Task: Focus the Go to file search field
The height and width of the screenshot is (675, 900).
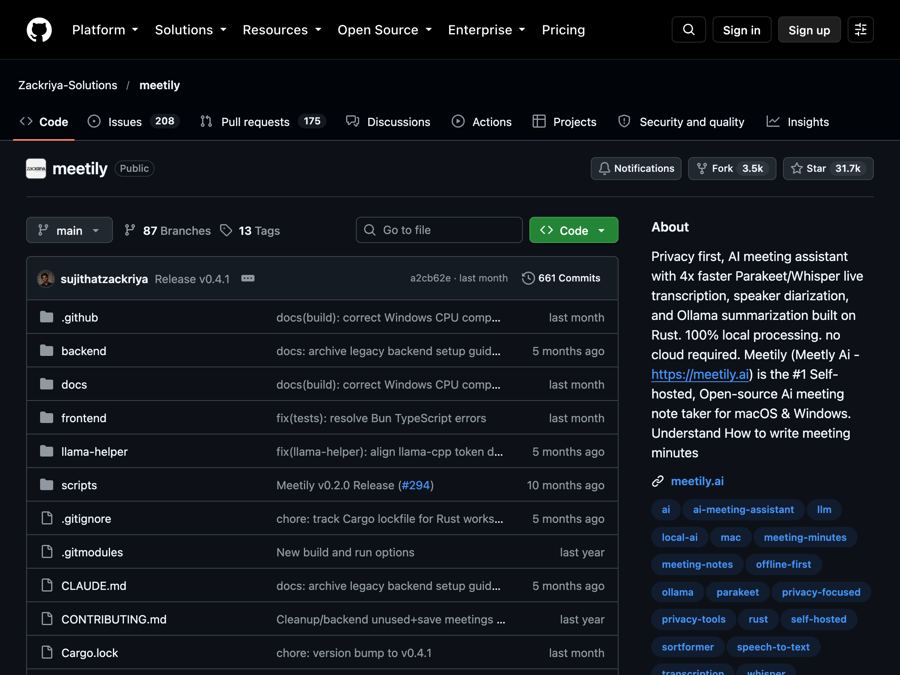Action: coord(439,230)
